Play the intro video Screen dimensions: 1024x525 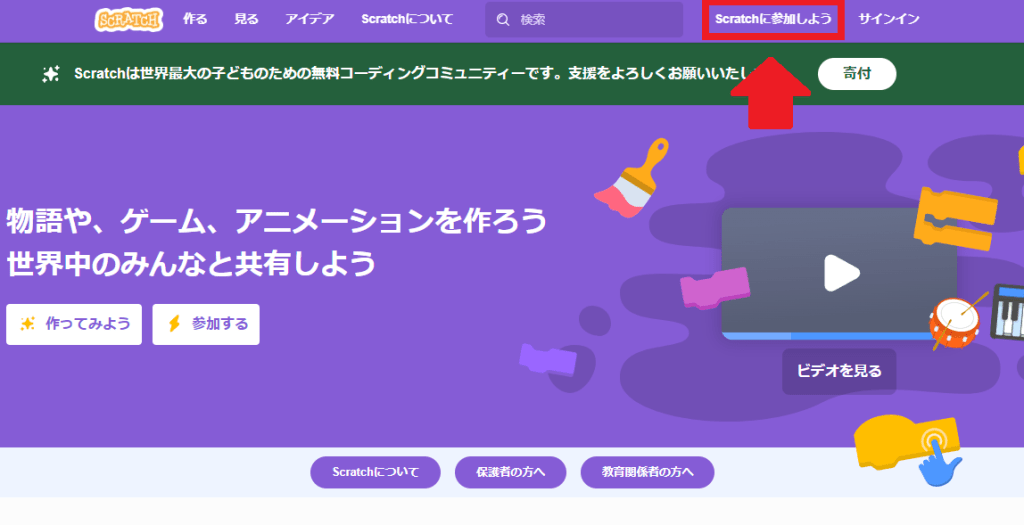pos(841,273)
